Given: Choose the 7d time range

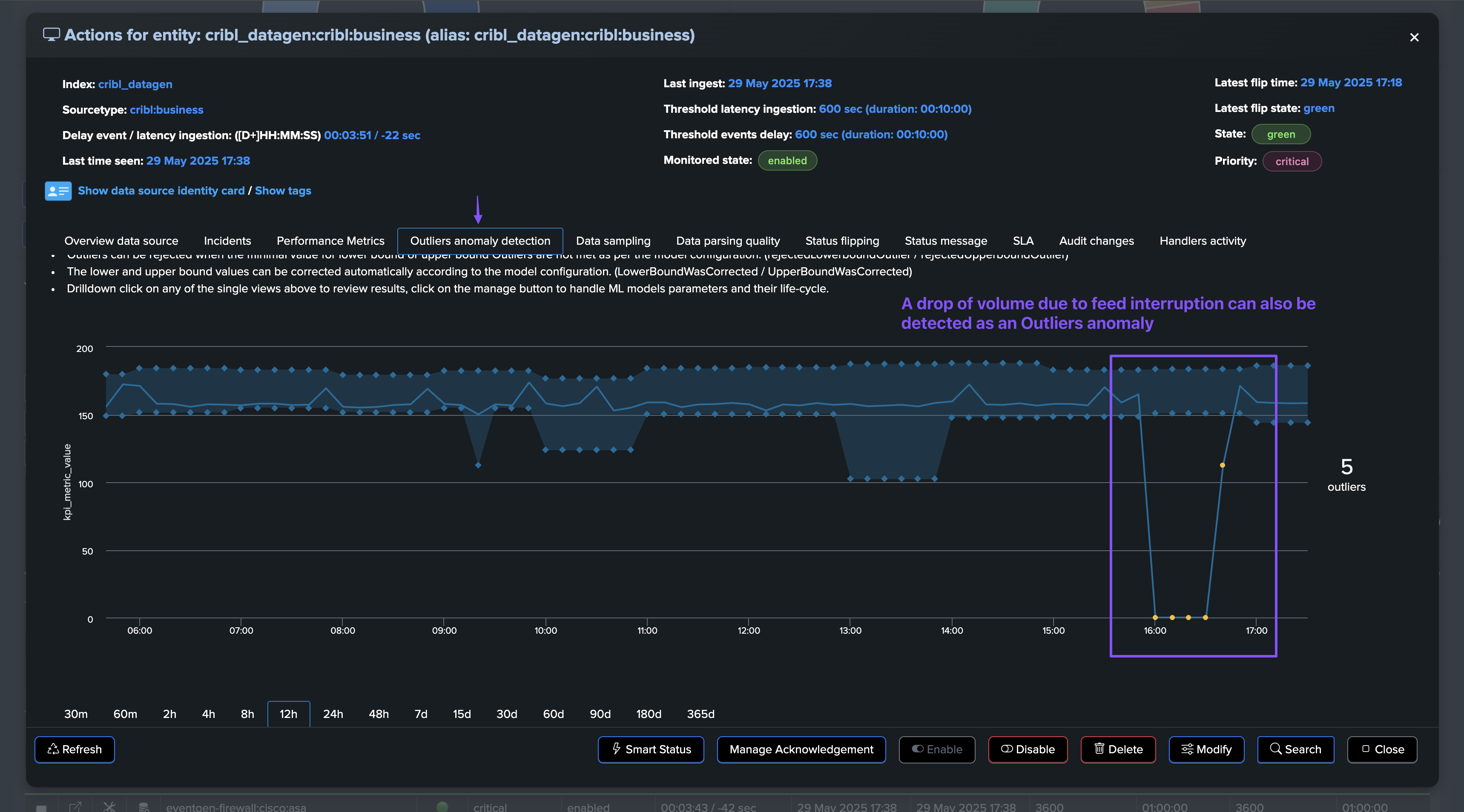Looking at the screenshot, I should coord(421,714).
